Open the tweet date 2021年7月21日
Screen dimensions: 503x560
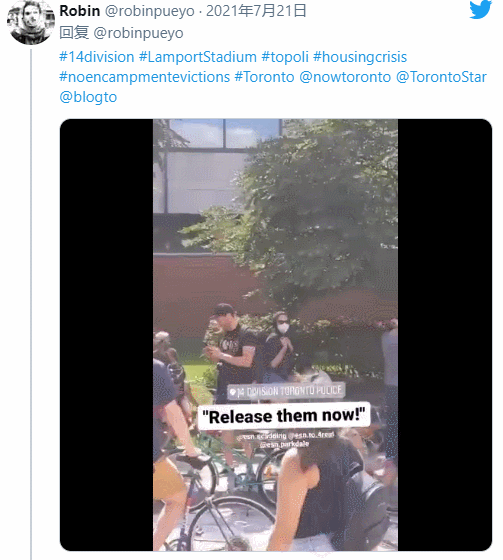(x=256, y=11)
